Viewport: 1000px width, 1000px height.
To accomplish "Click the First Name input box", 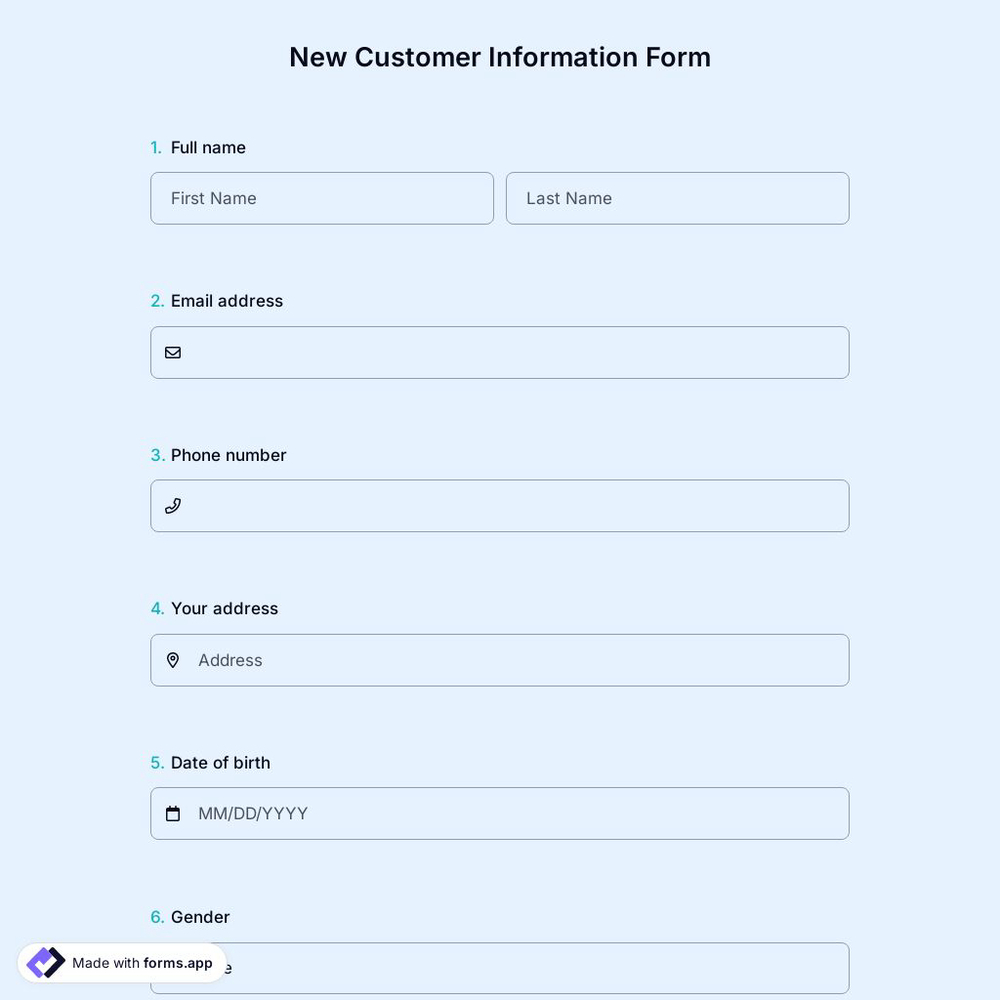I will point(321,198).
